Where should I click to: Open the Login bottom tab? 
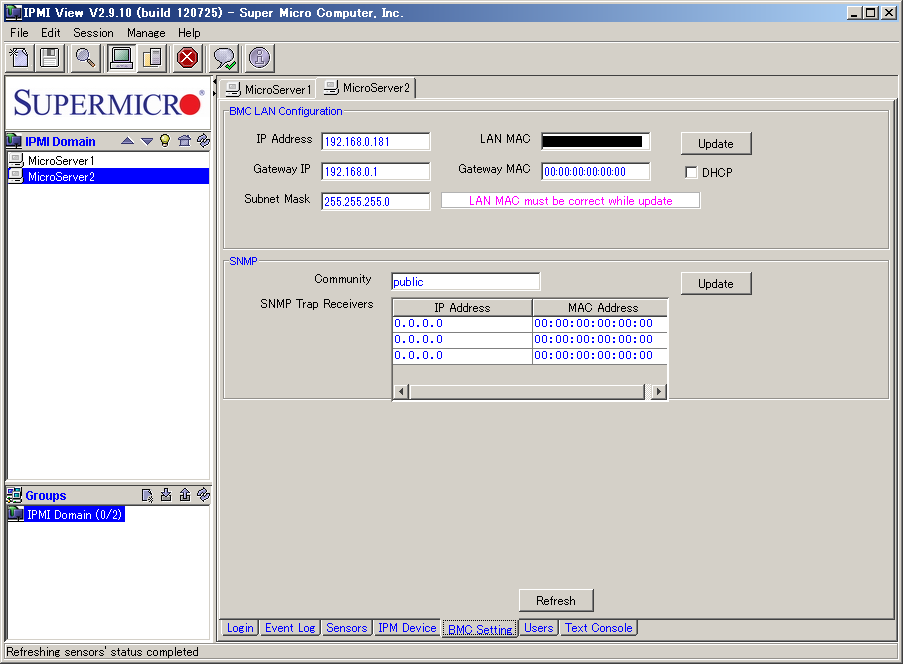click(x=240, y=628)
